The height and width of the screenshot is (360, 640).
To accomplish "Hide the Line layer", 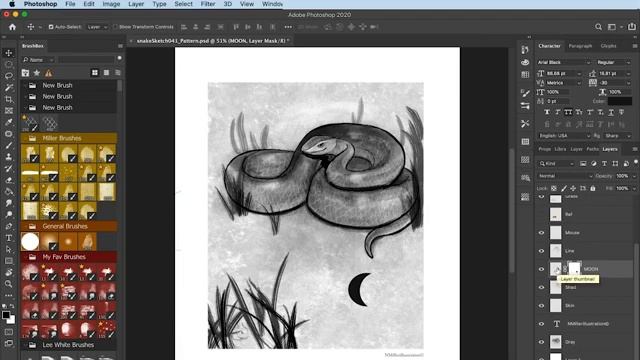I will [x=542, y=251].
